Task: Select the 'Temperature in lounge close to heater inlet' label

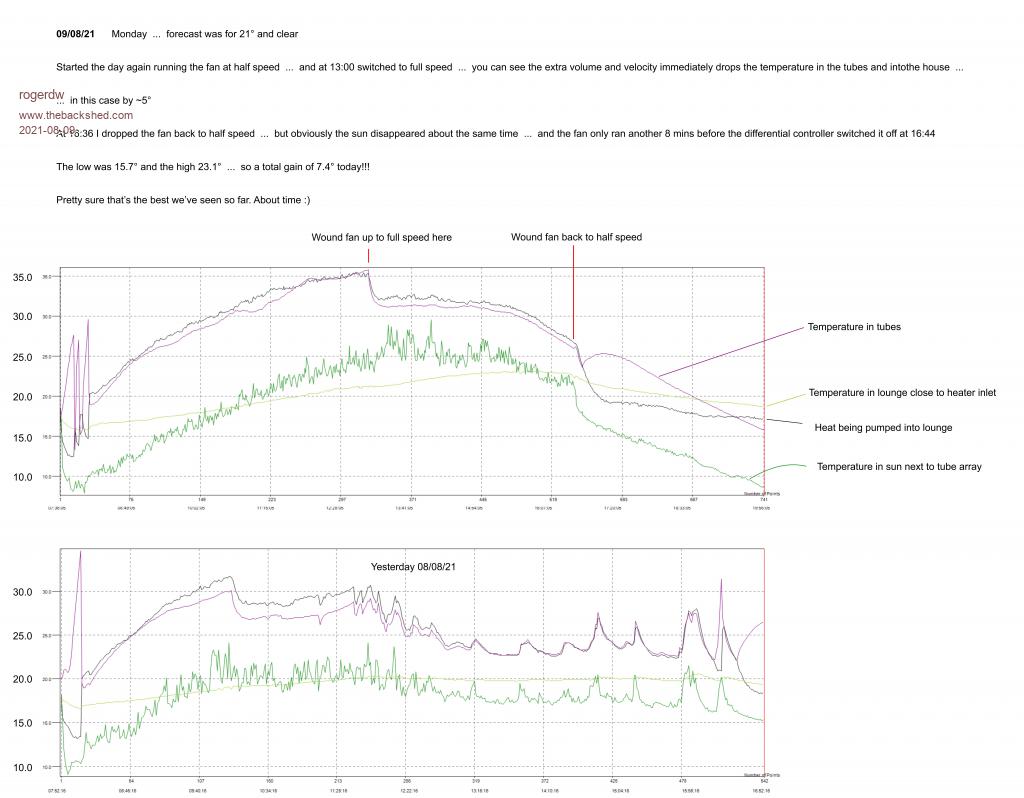Action: tap(902, 393)
